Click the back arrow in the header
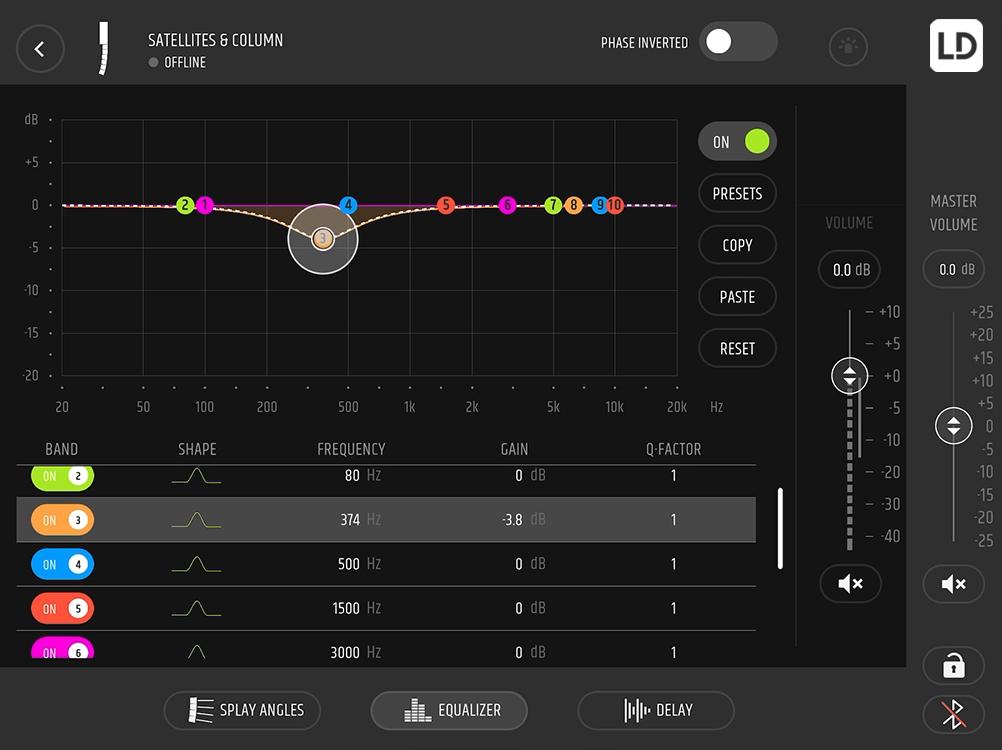Image resolution: width=1002 pixels, height=750 pixels. click(x=40, y=48)
